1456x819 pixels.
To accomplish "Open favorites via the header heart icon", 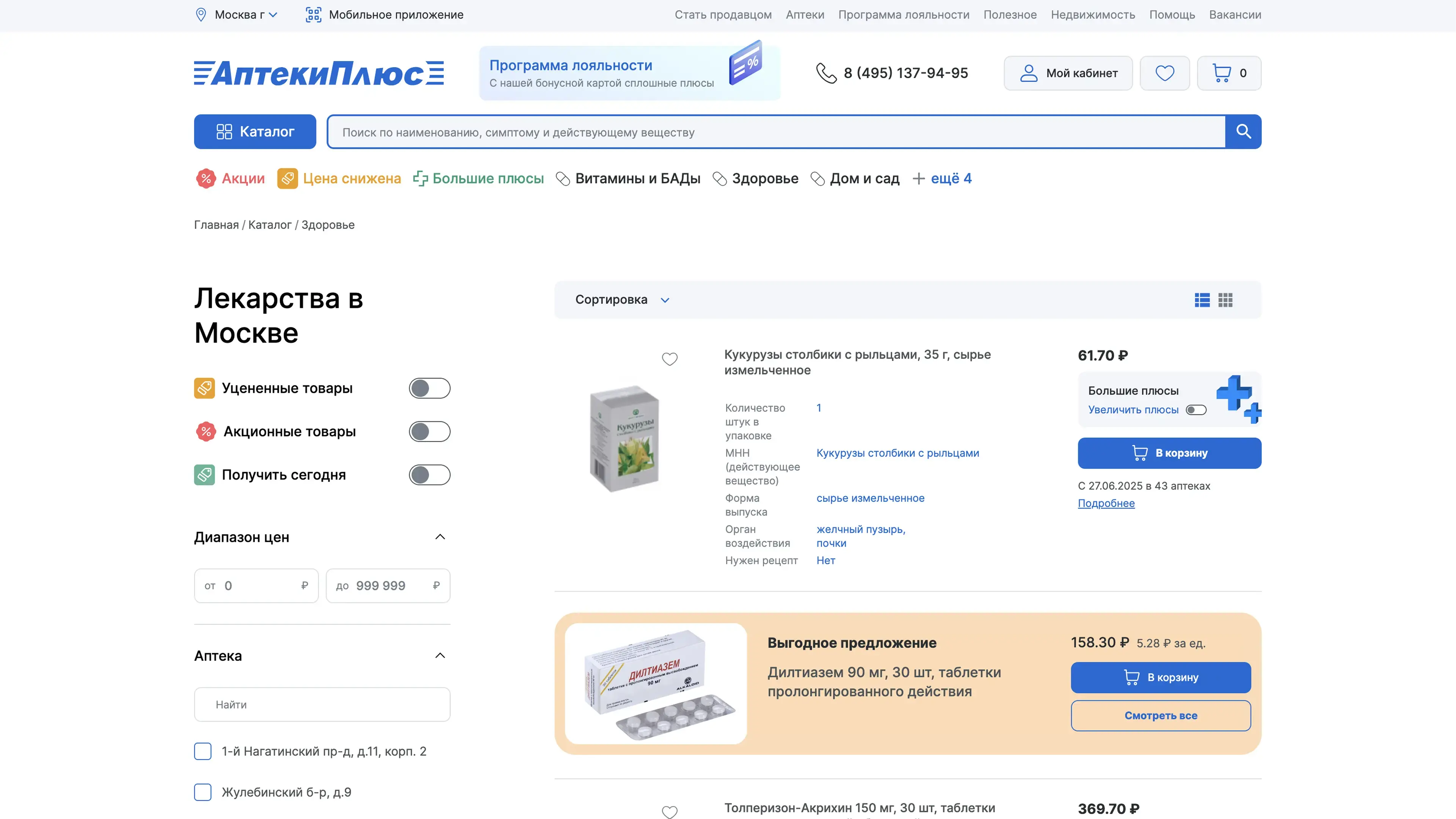I will [1164, 73].
